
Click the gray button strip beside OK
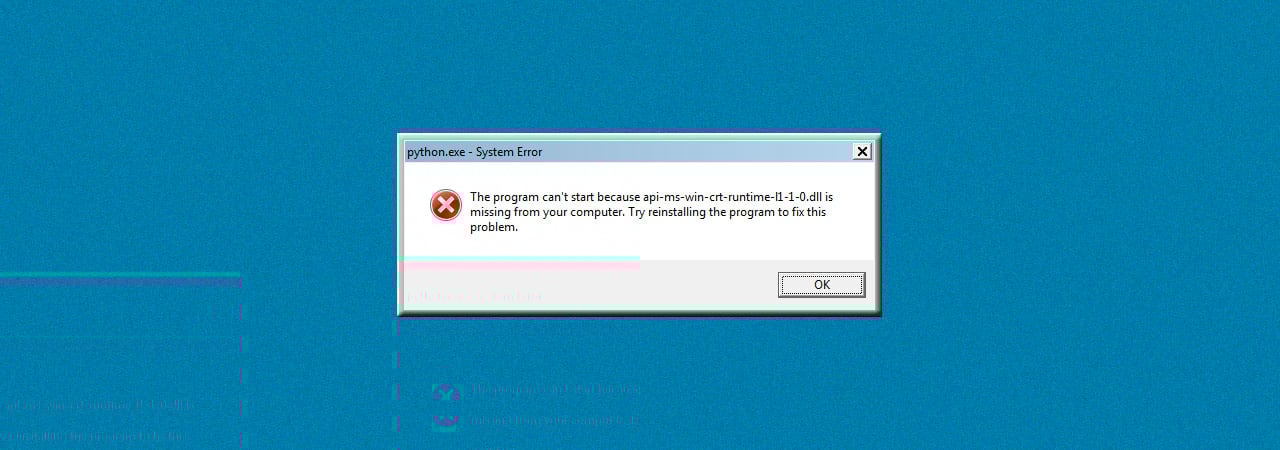pyautogui.click(x=588, y=286)
